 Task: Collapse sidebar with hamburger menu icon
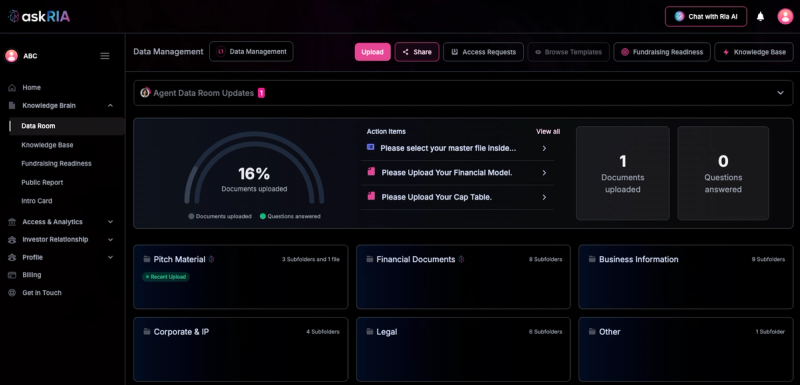coord(105,56)
